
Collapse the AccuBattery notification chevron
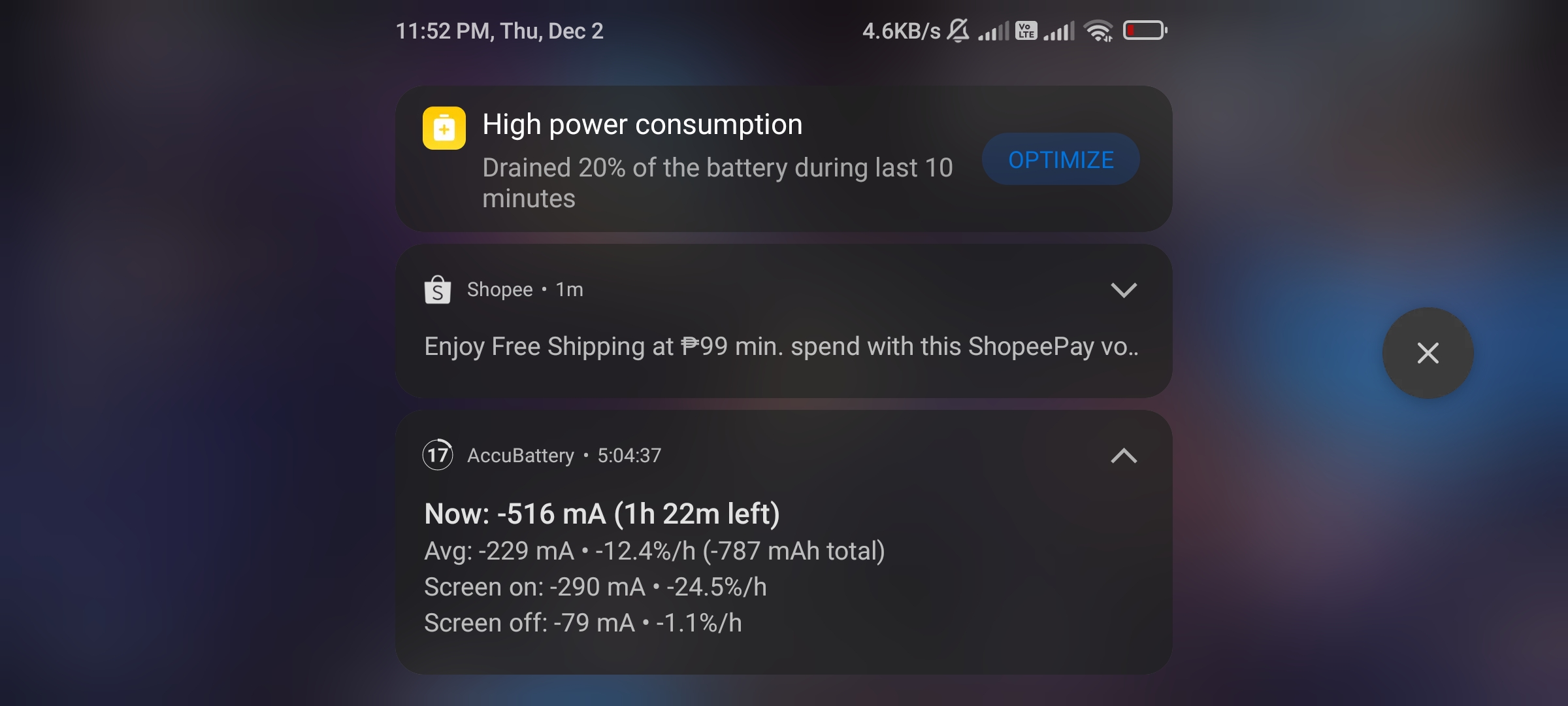coord(1124,456)
